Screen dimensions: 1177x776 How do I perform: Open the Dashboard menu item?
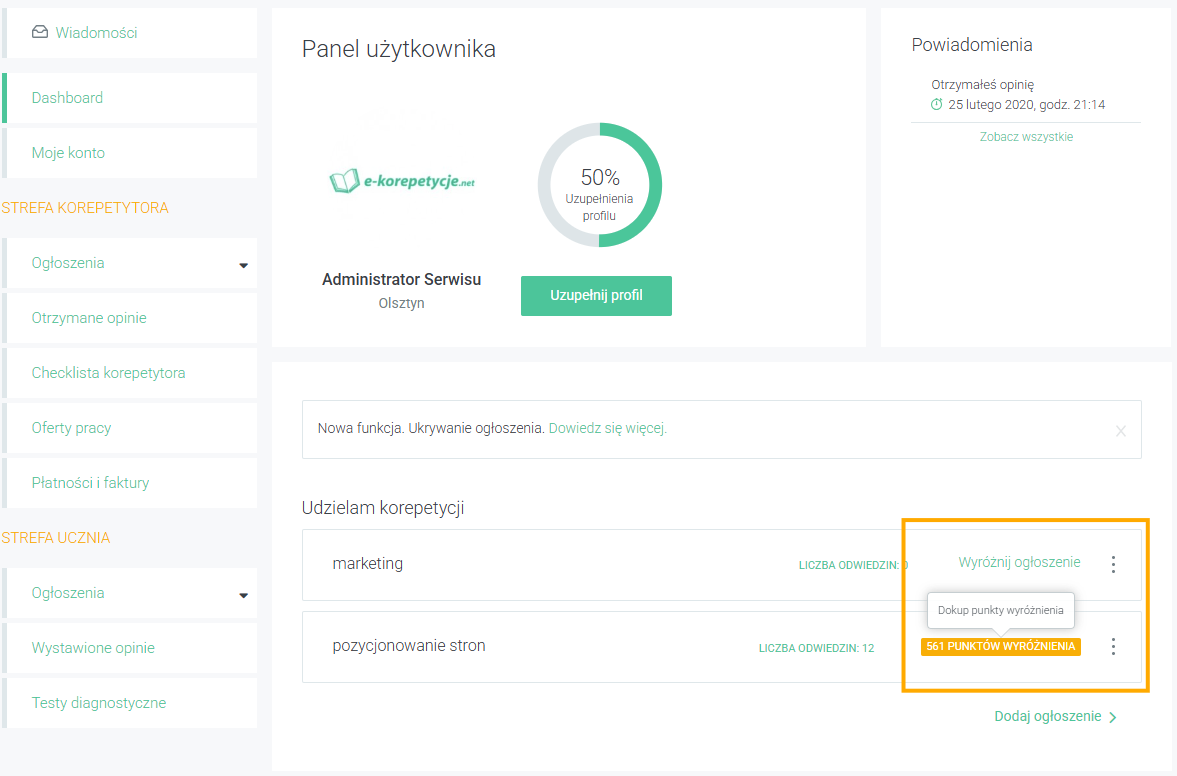pyautogui.click(x=131, y=98)
